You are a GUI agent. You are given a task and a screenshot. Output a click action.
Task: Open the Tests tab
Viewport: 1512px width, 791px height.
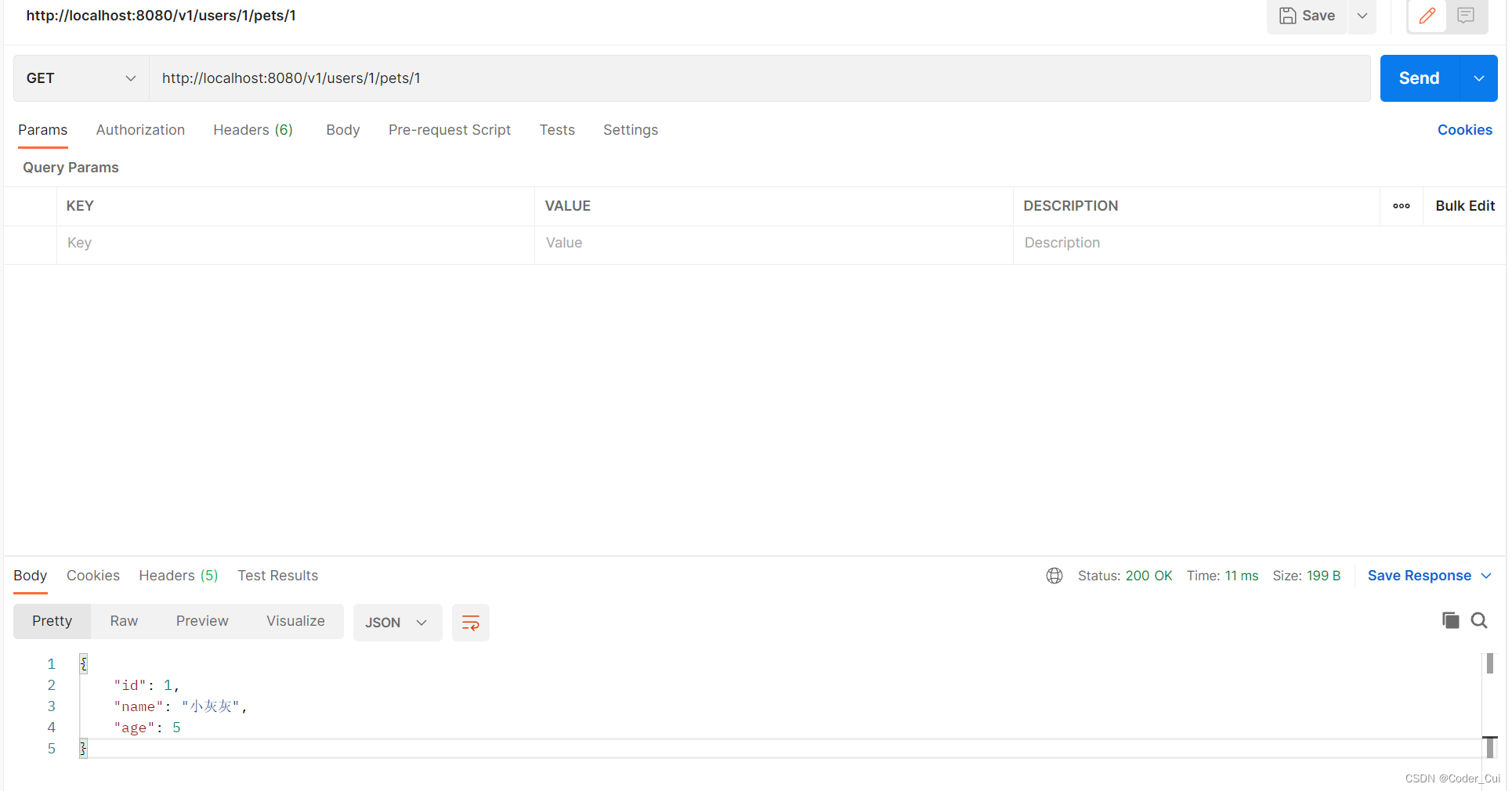[x=557, y=130]
